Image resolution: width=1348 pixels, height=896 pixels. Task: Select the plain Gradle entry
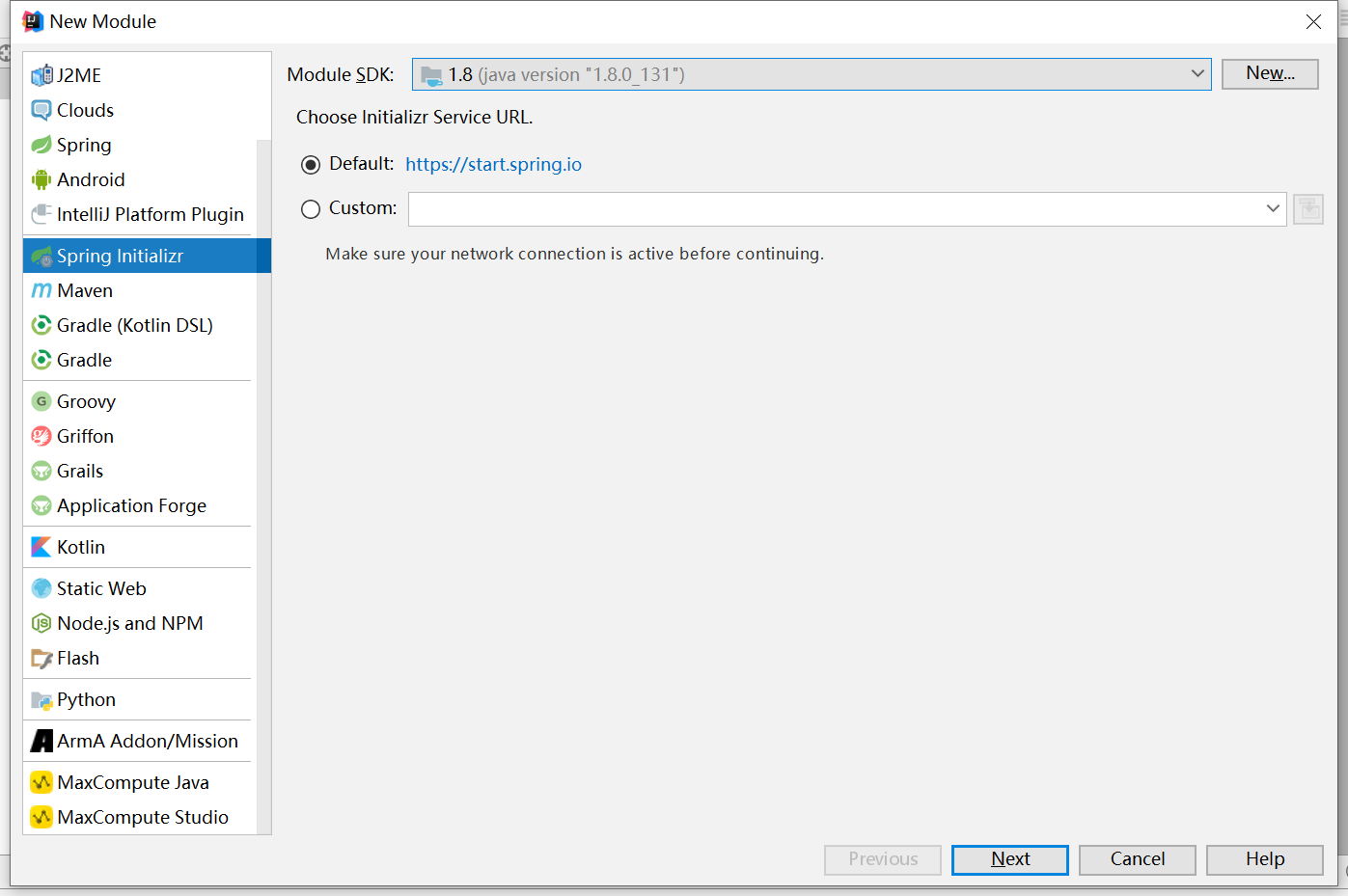coord(140,360)
